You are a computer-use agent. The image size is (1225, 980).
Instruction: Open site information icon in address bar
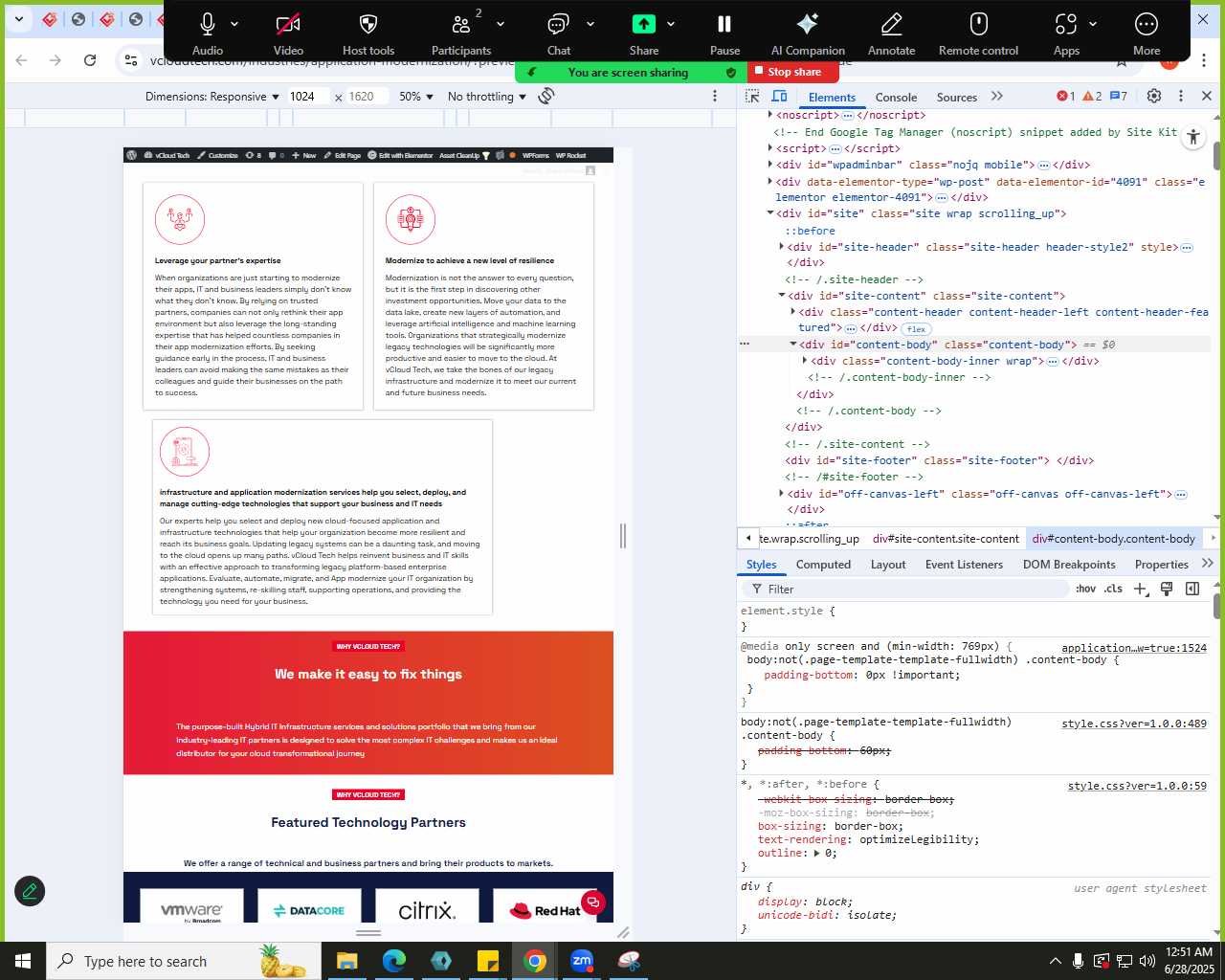131,60
